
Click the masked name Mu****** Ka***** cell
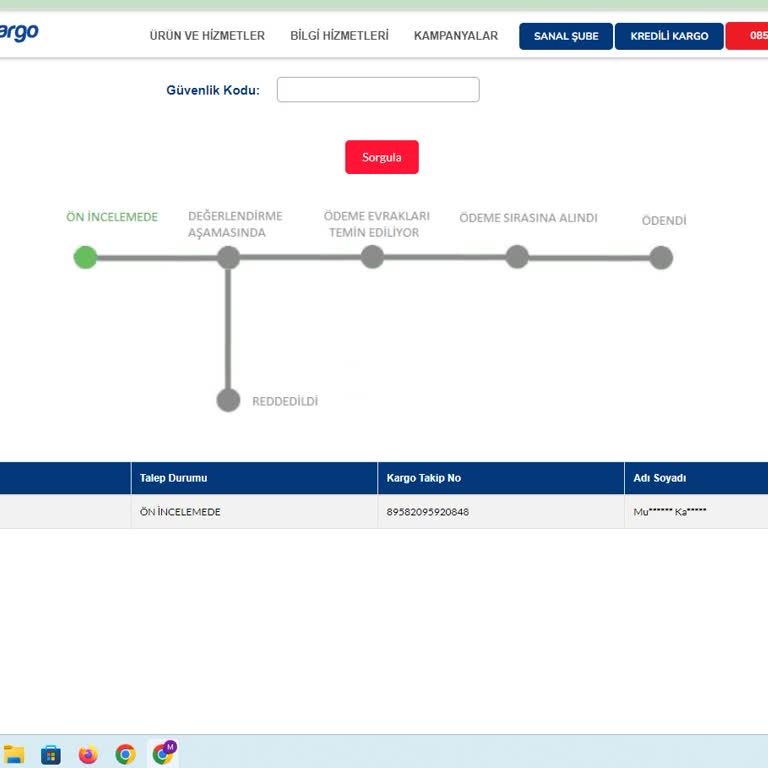[x=696, y=511]
